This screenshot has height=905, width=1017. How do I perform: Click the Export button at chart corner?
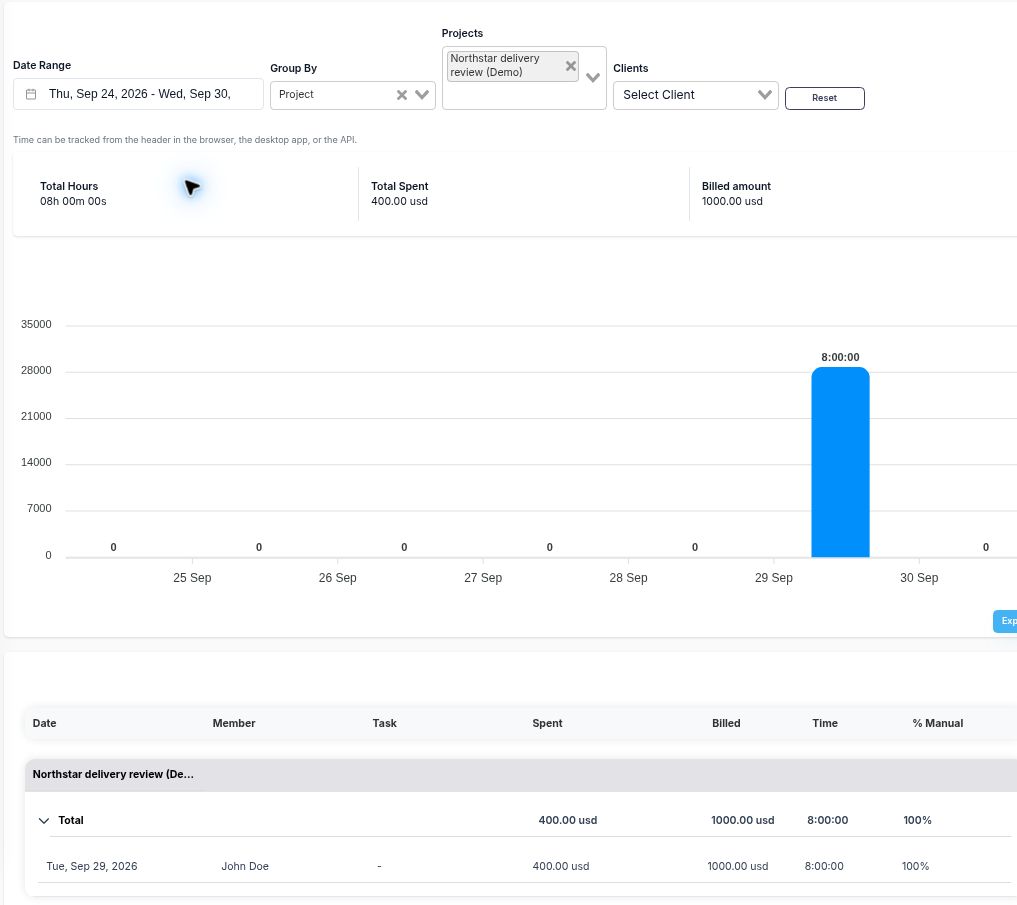tap(1005, 621)
